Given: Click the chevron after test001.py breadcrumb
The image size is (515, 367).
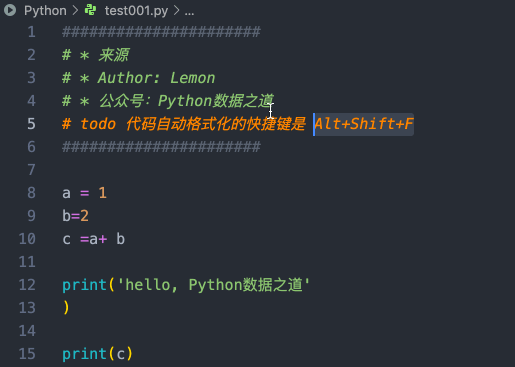Looking at the screenshot, I should 176,11.
